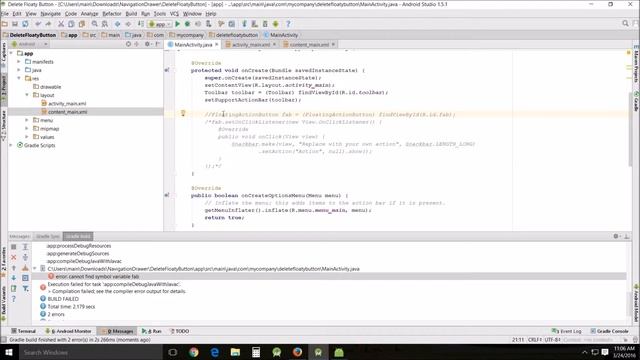The width and height of the screenshot is (640, 360).
Task: Open the Event Log
Action: (567, 331)
